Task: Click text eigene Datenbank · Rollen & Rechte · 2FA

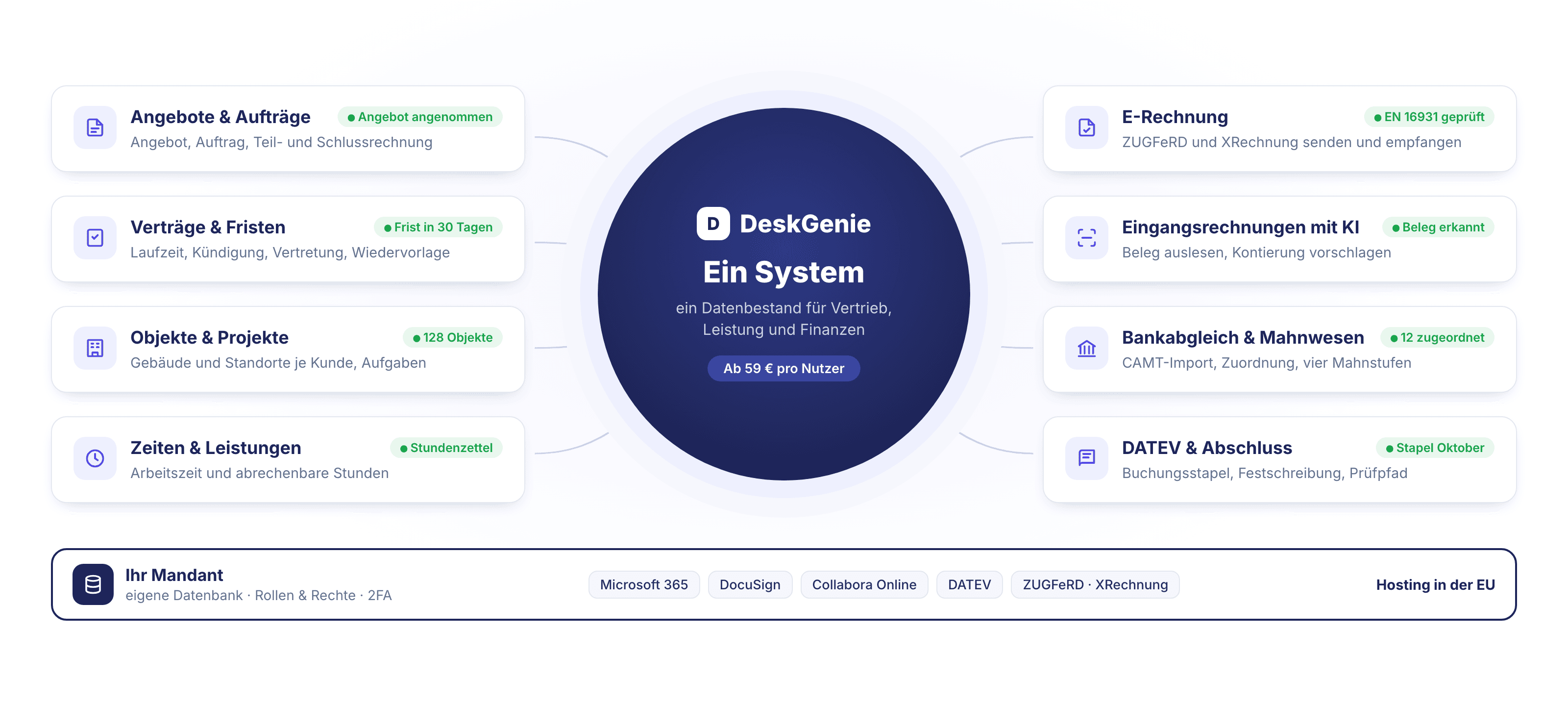Action: [259, 596]
